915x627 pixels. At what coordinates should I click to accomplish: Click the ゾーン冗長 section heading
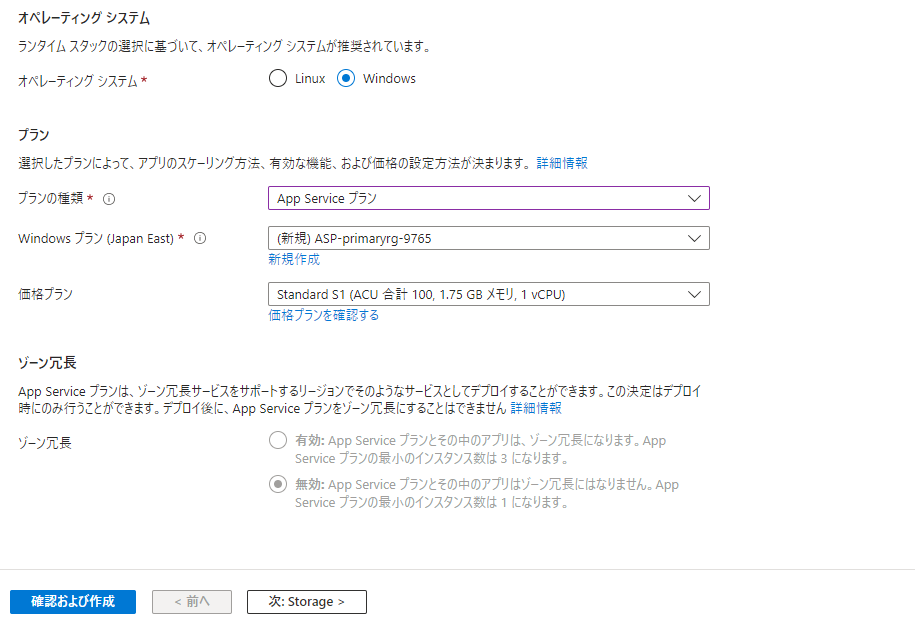tap(47, 363)
